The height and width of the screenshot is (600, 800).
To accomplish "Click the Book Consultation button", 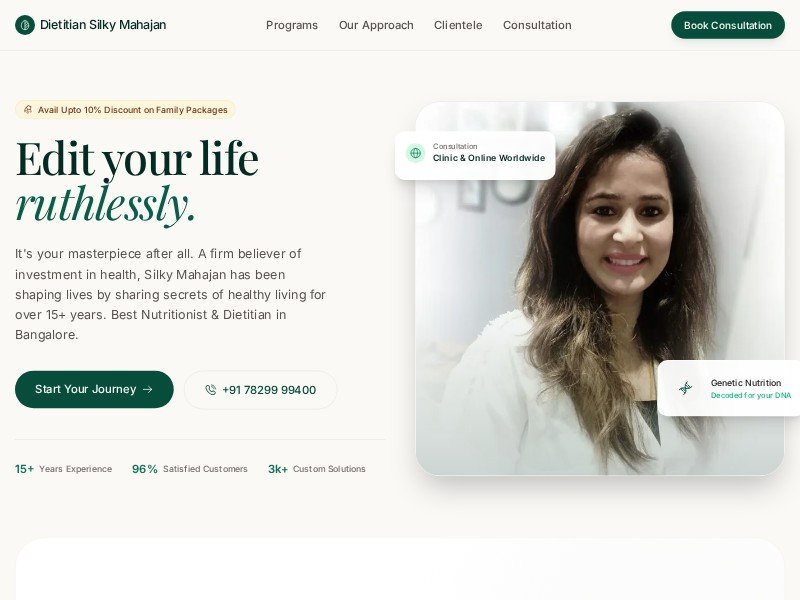I will pos(728,25).
